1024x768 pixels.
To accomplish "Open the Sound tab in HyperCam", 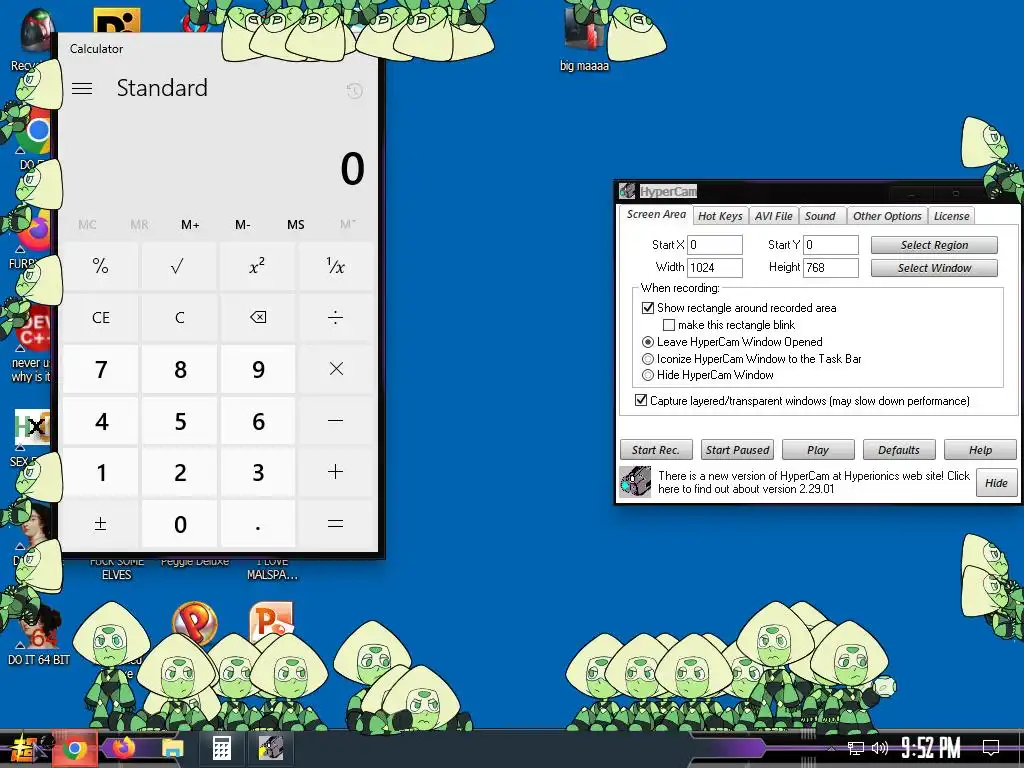I will [820, 216].
